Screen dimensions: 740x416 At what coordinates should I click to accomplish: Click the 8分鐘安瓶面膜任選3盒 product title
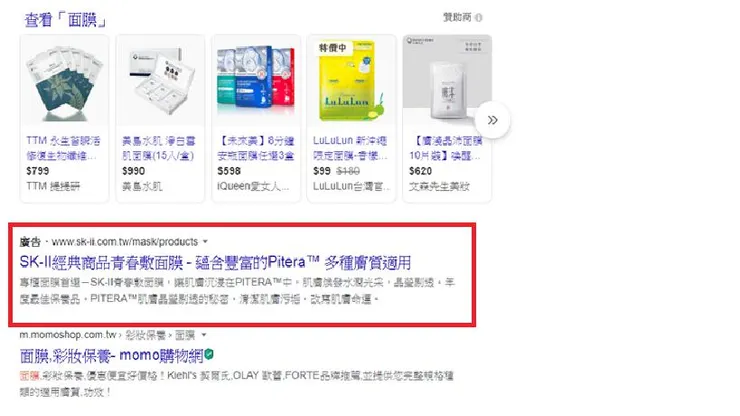[256, 148]
